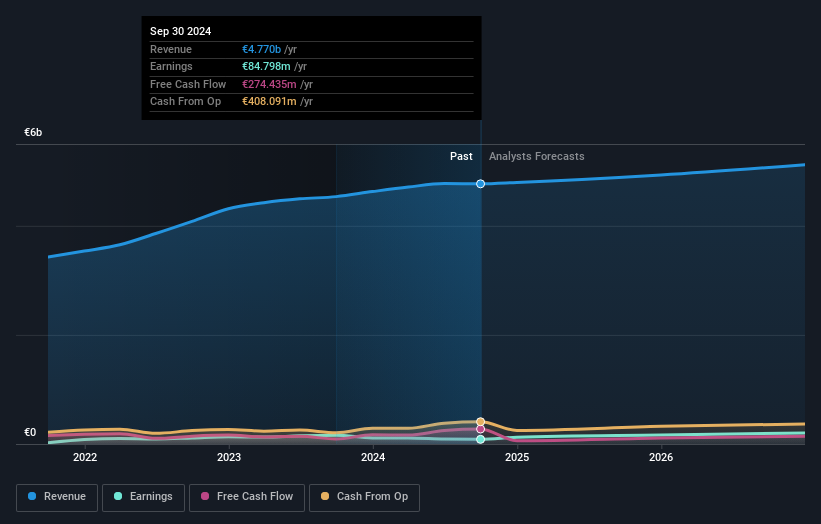Viewport: 821px width, 524px height.
Task: Toggle the Free Cash Flow legend button
Action: click(x=247, y=497)
